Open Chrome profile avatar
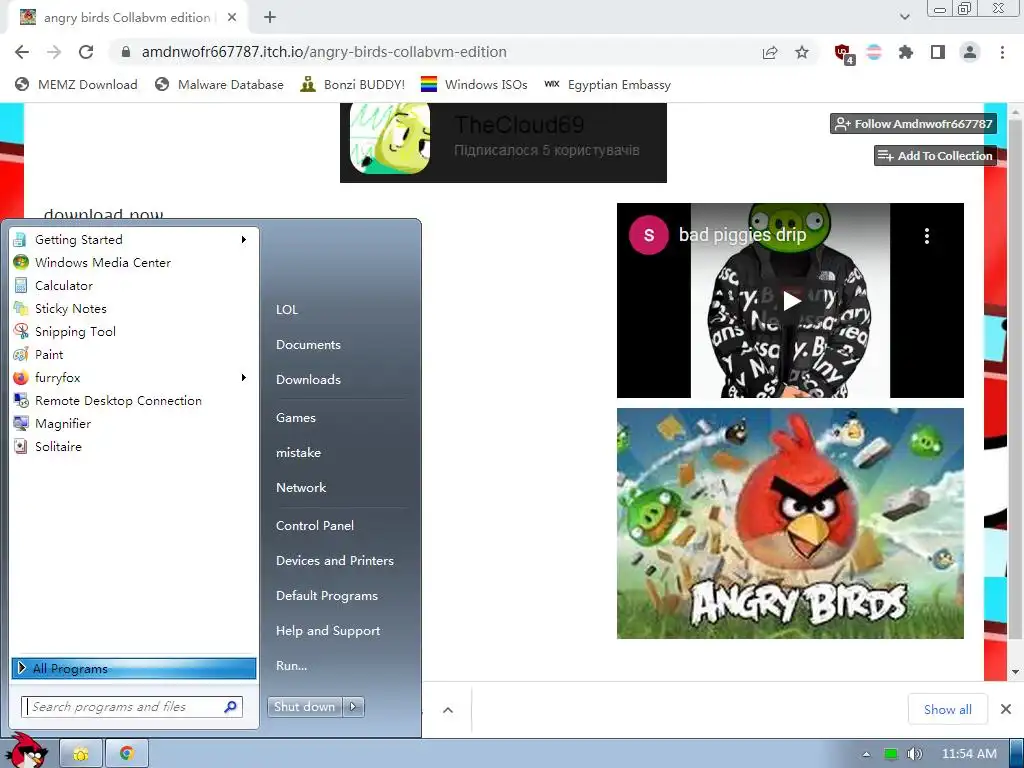1024x768 pixels. (x=970, y=52)
